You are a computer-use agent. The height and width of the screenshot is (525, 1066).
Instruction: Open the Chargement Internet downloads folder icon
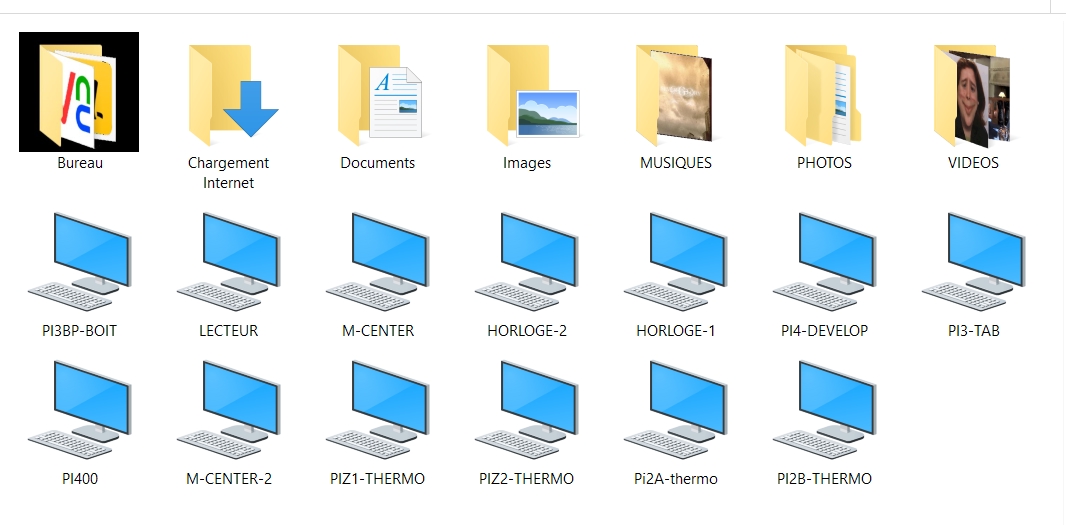pos(233,95)
